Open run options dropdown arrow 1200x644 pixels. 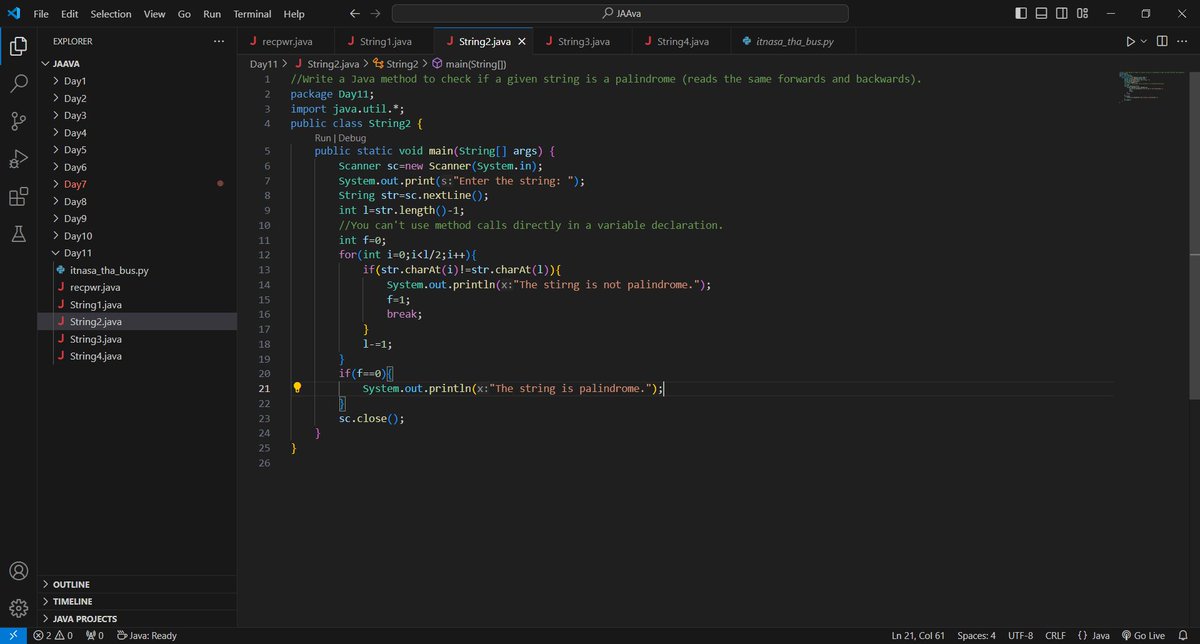click(x=1144, y=41)
